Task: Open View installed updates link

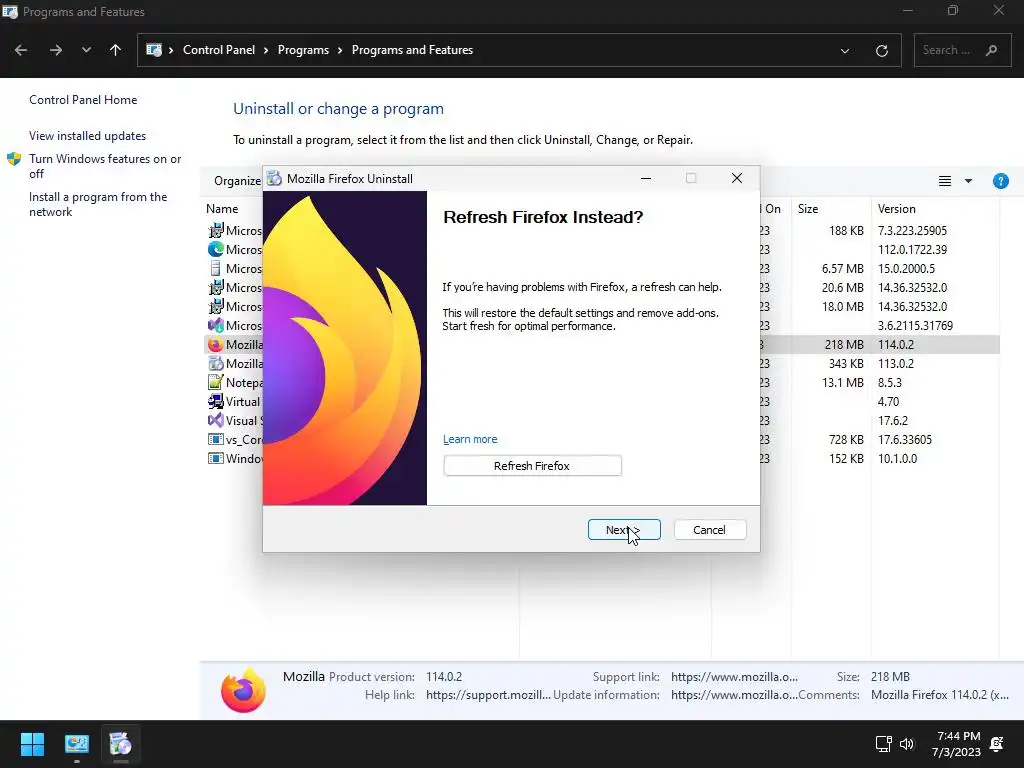Action: pos(88,136)
